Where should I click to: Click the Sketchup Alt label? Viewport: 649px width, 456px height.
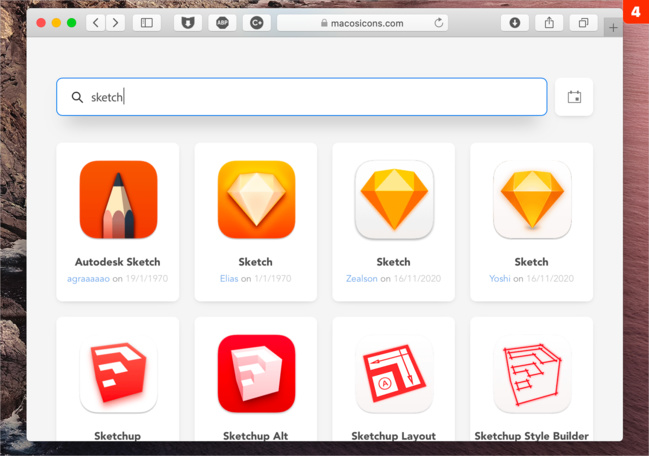255,436
